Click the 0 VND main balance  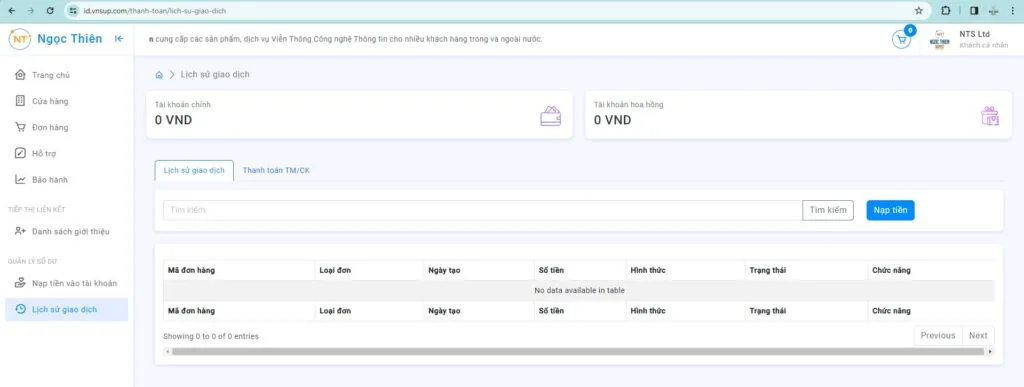(173, 120)
